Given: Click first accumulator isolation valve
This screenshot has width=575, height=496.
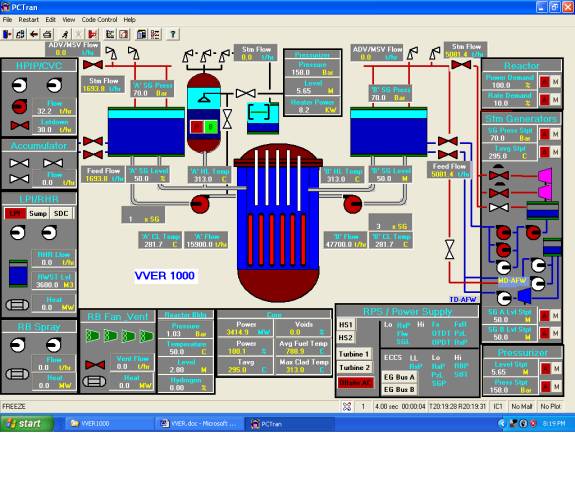Looking at the screenshot, I should coord(19,163).
